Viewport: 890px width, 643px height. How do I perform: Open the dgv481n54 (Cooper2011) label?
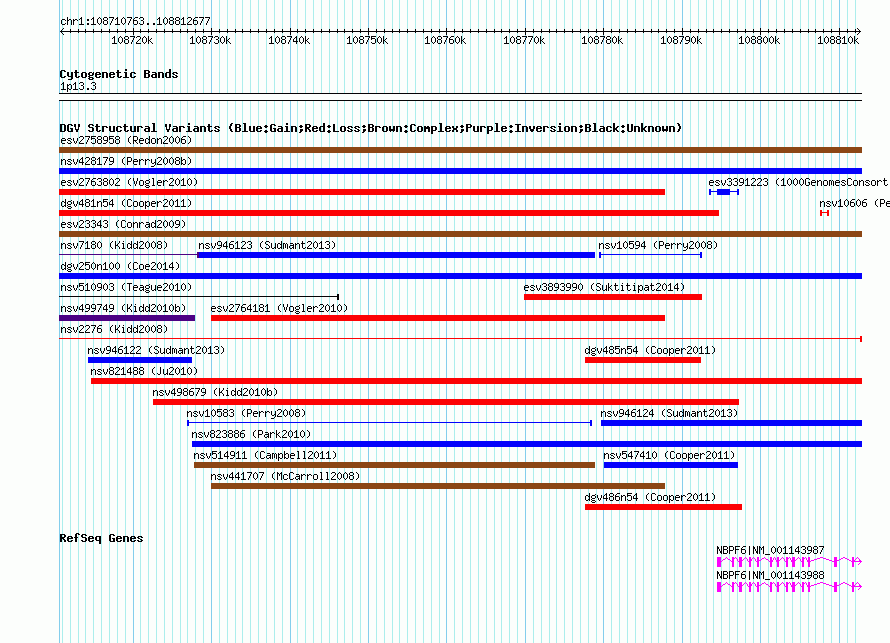126,203
